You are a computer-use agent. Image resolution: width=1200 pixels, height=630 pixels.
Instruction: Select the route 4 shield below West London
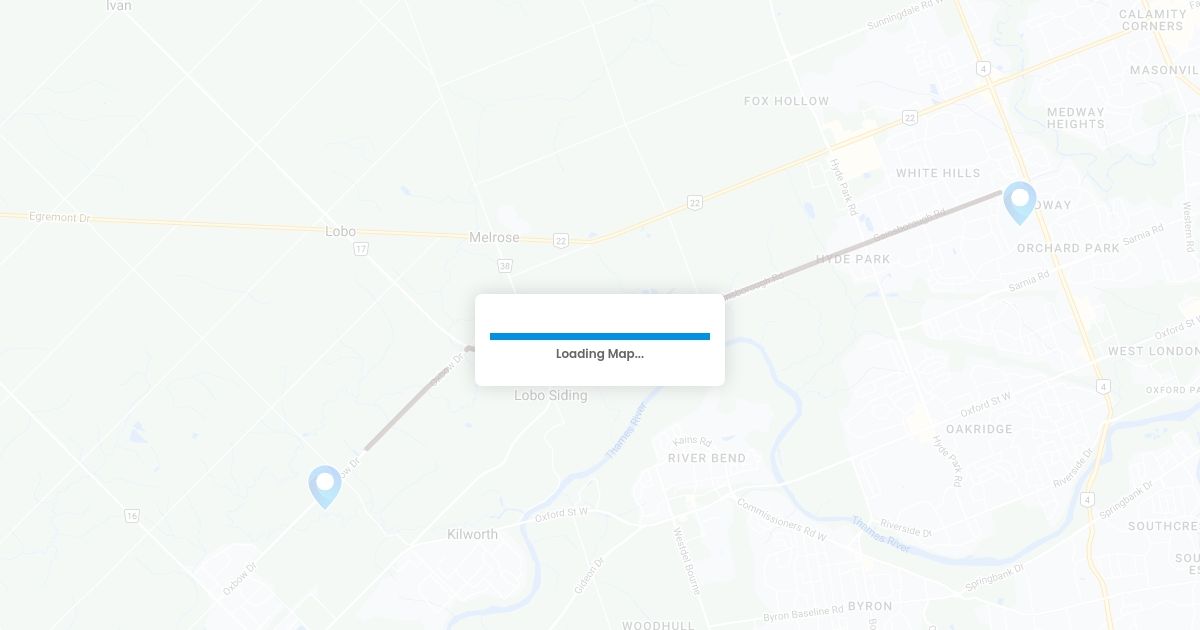[1103, 386]
